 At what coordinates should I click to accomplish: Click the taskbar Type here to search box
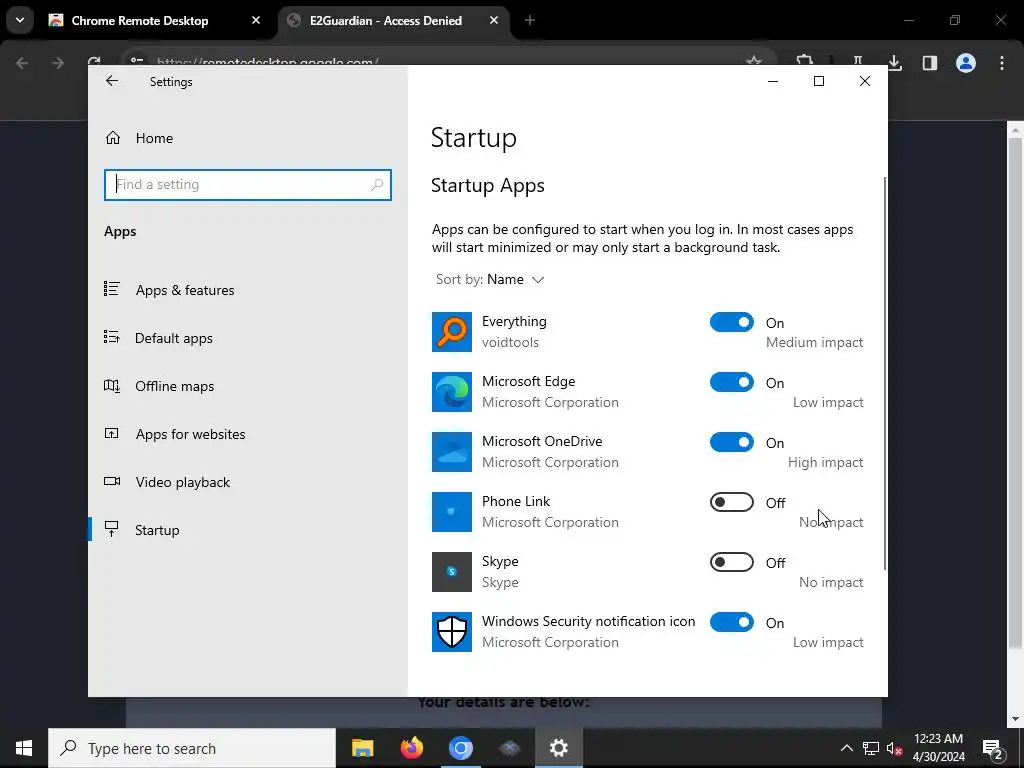point(192,748)
